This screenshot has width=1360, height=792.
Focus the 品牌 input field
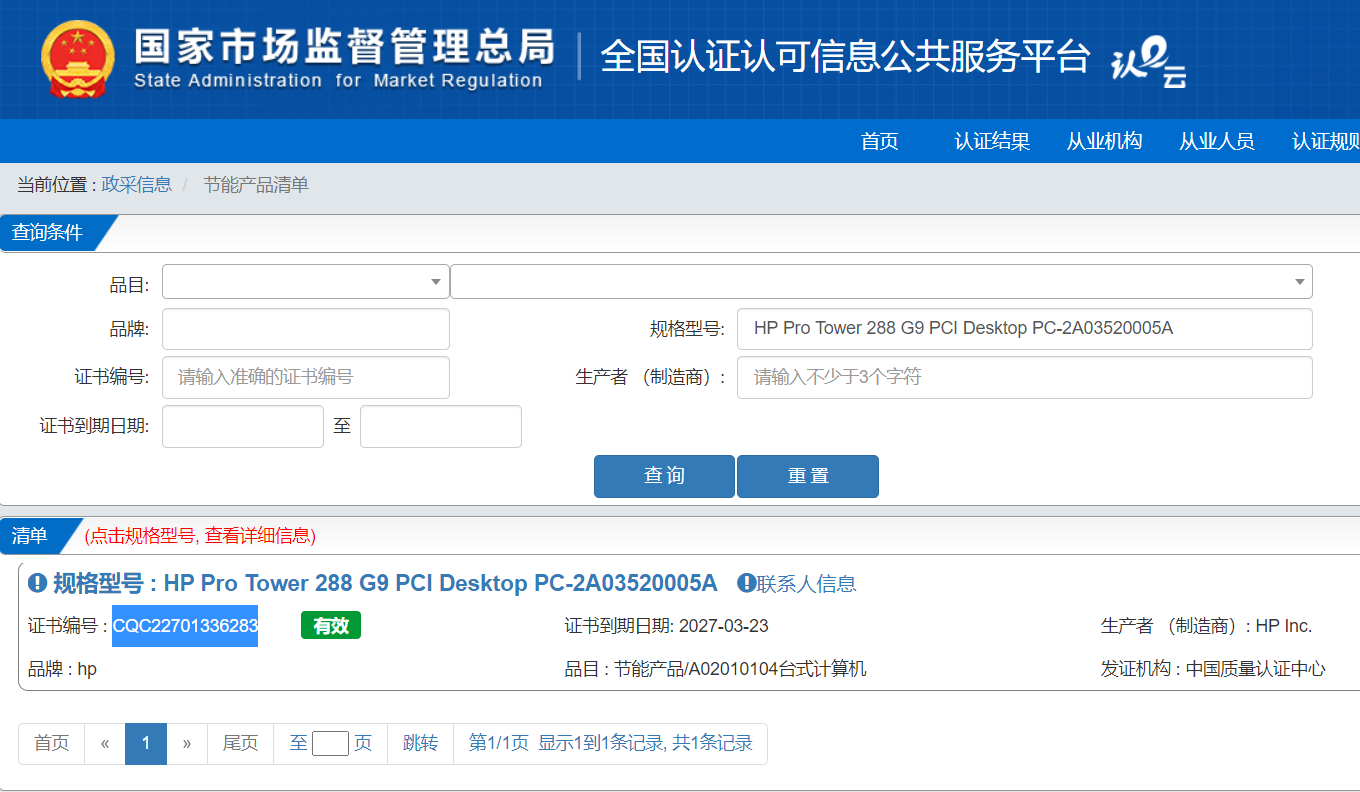[306, 329]
